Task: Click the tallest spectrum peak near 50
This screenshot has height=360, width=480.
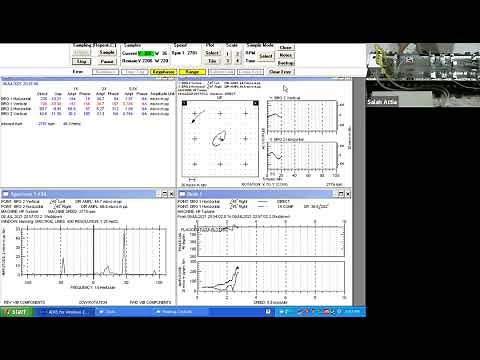Action: coord(125,253)
